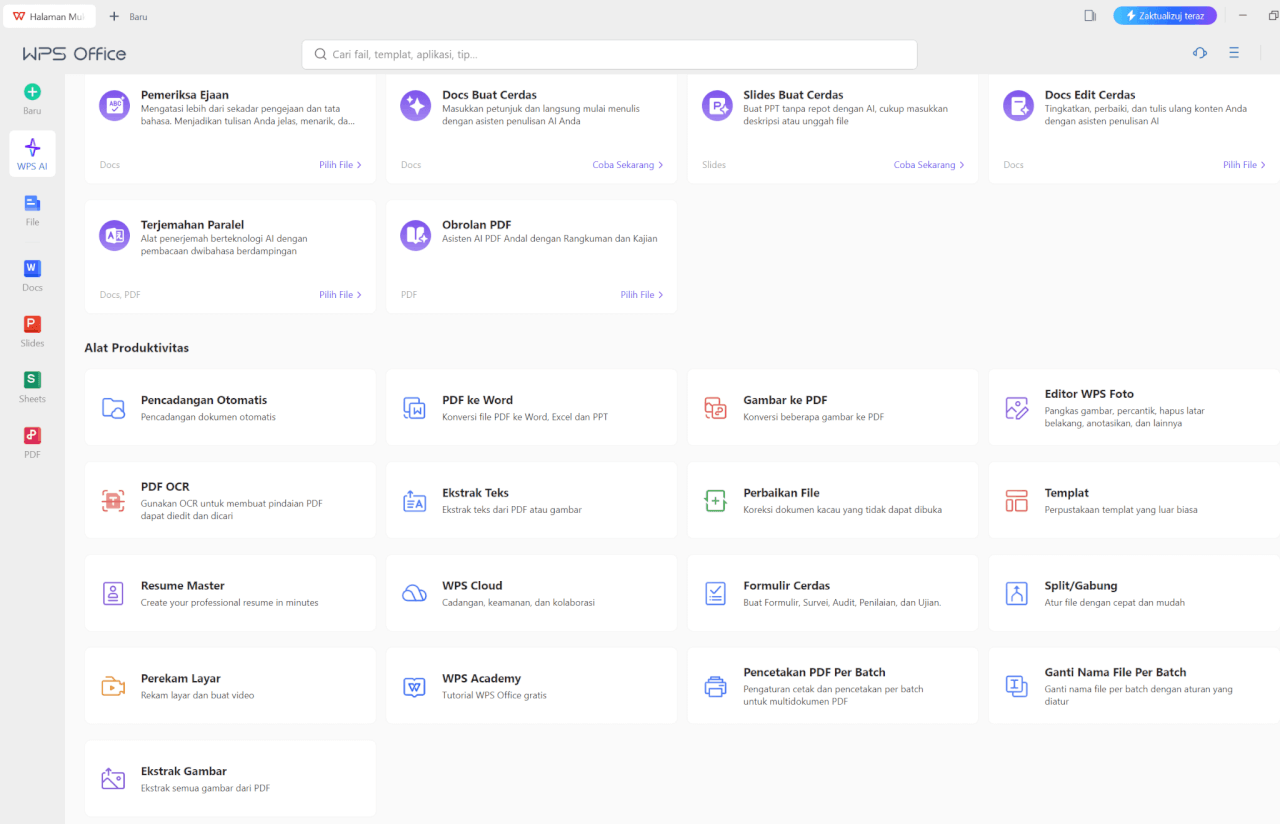Open the Halaman Mula tab

pyautogui.click(x=48, y=16)
